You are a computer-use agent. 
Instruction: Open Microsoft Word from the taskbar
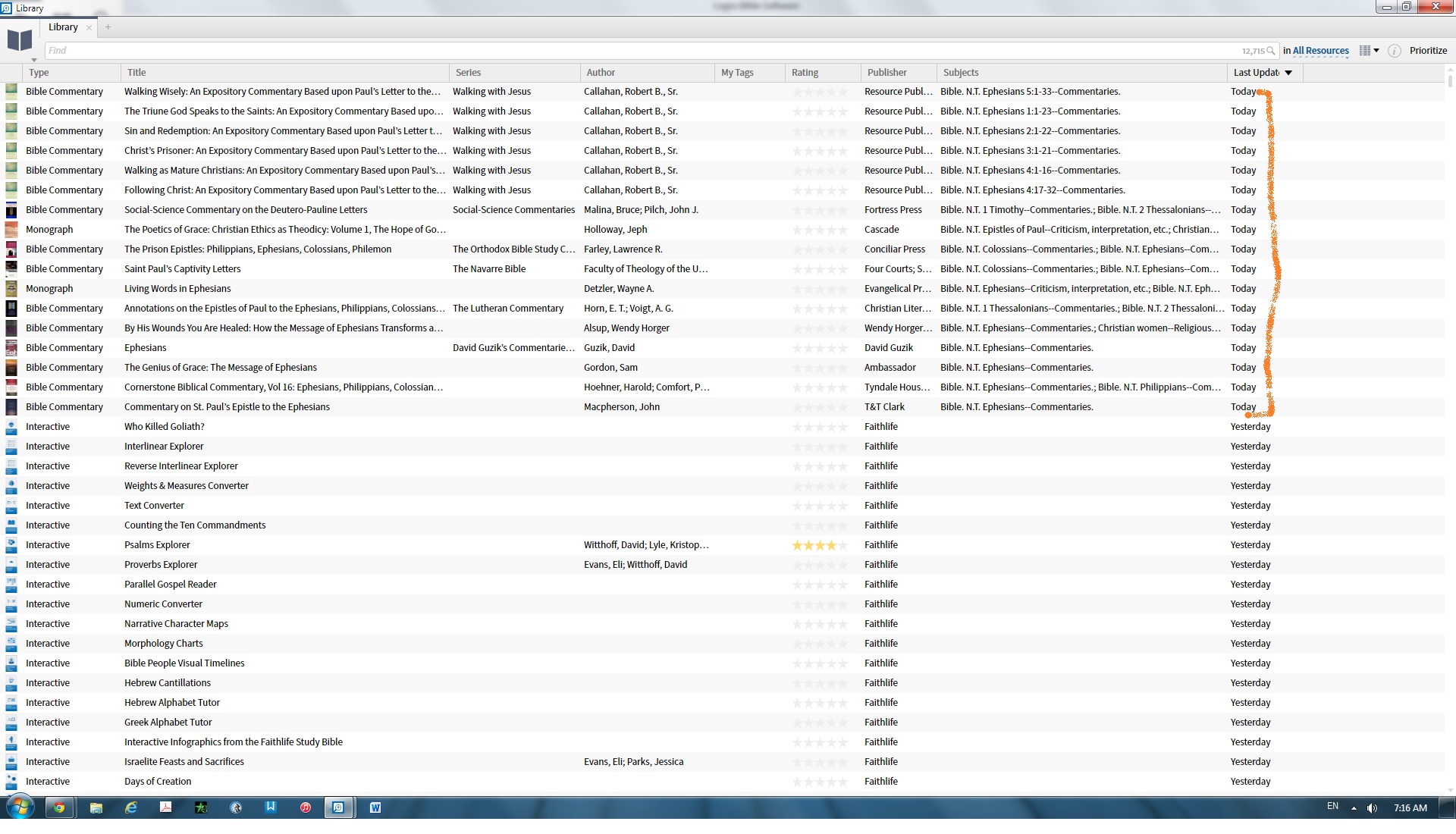375,808
